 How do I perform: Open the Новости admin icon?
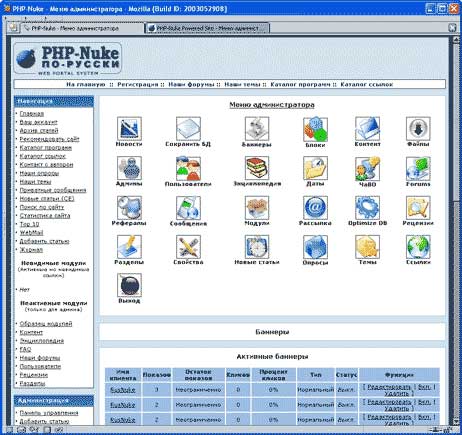pos(129,129)
